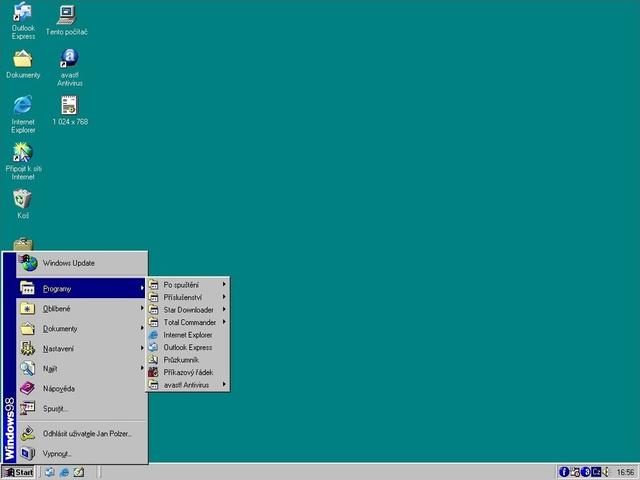Expand the Nastavení submenu arrow
Screen dimensions: 640x480
pyautogui.click(x=142, y=348)
